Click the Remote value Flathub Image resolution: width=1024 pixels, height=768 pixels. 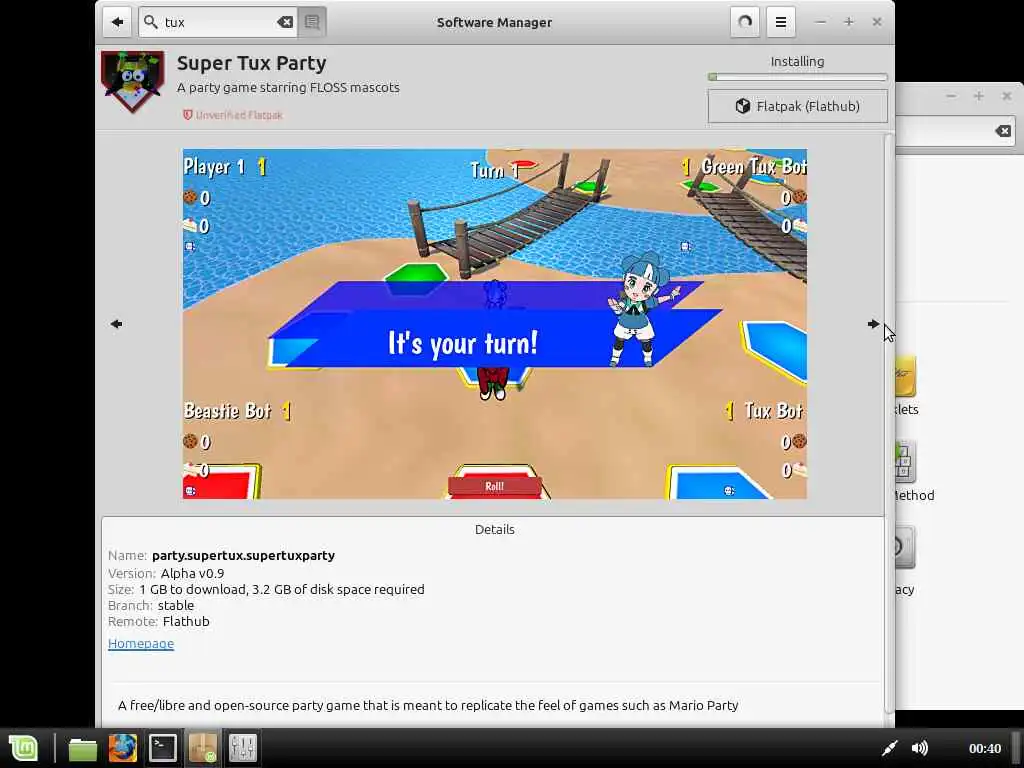point(186,622)
